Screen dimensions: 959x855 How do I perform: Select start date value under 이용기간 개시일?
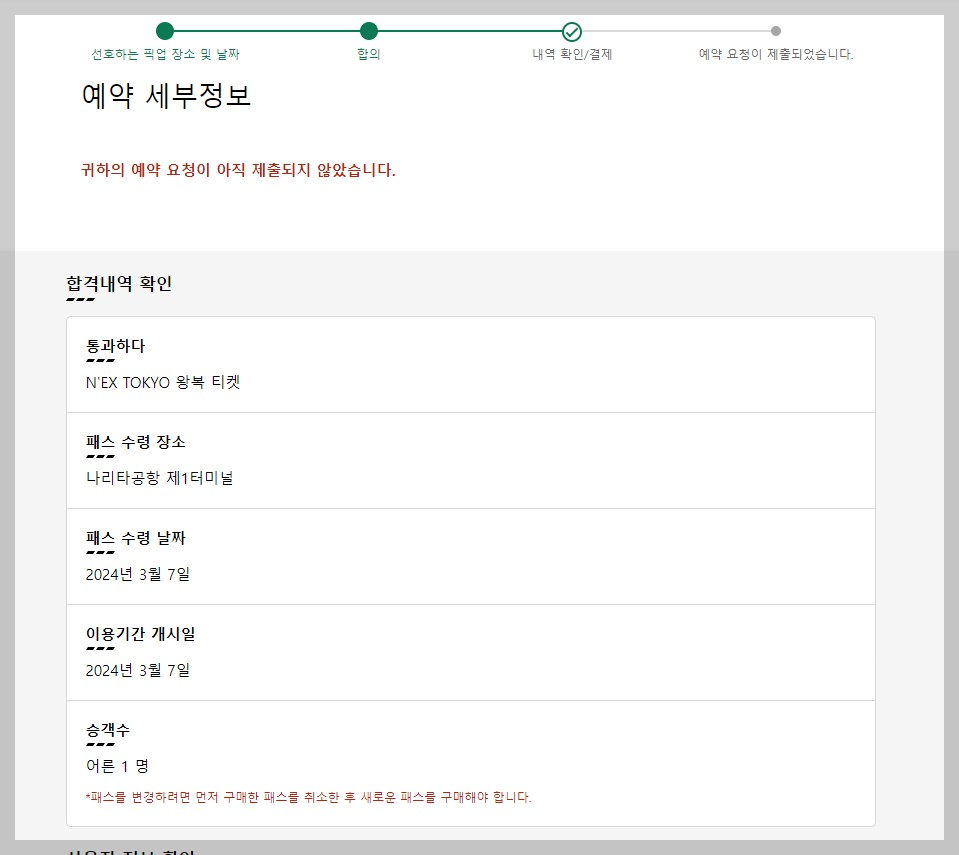pos(138,670)
